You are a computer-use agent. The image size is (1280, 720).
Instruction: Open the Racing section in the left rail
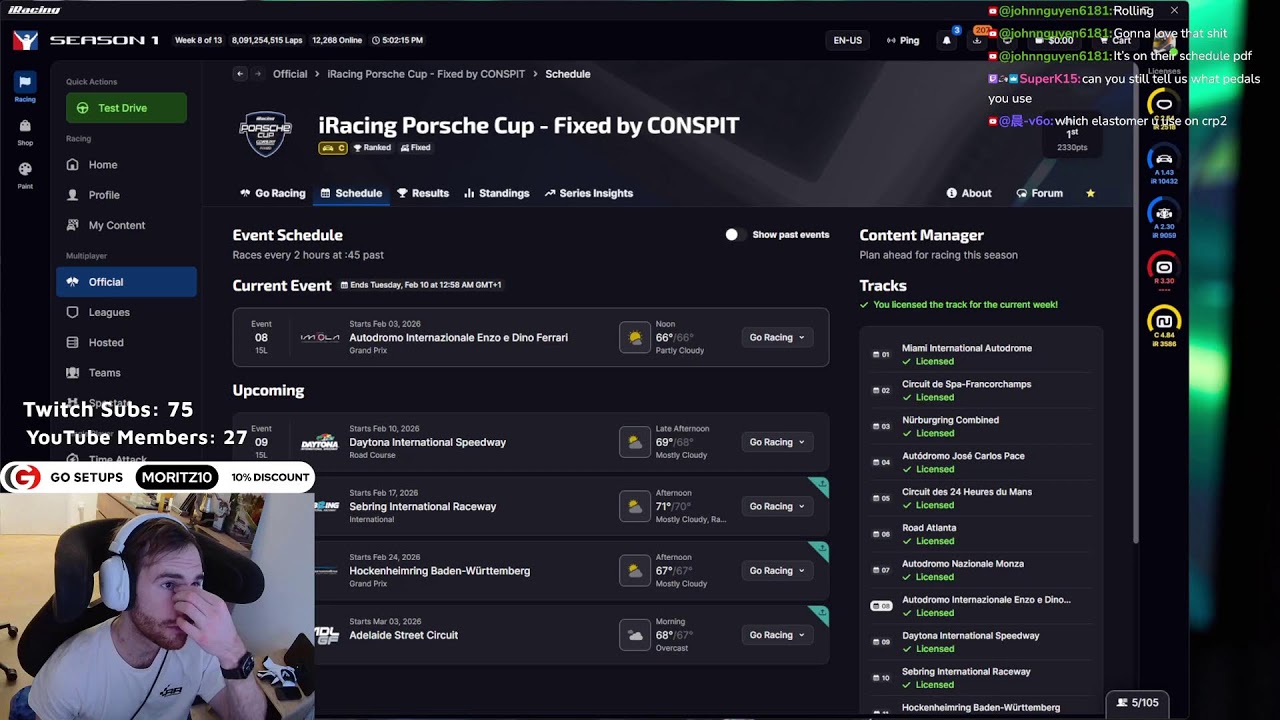(x=25, y=87)
